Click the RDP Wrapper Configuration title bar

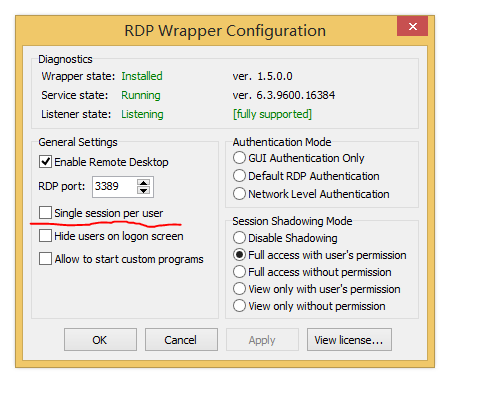coord(225,31)
